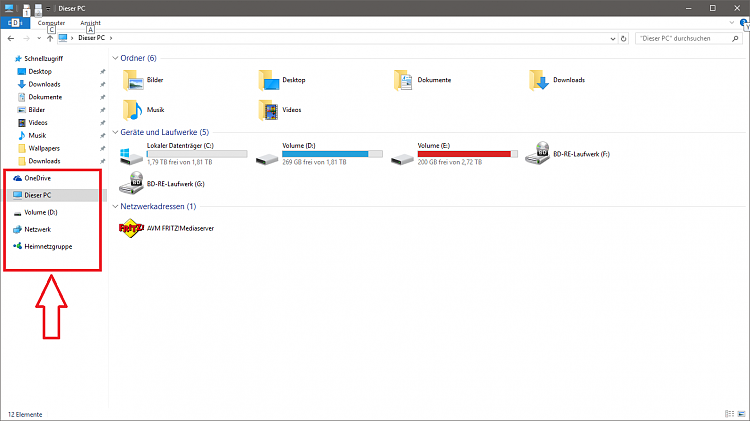Click '12 Elemente' in status bar

coord(25,414)
